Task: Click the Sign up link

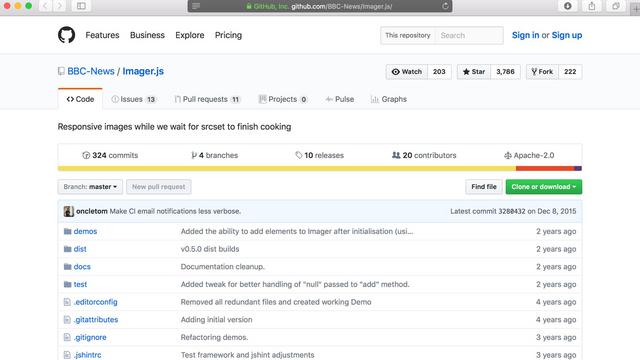Action: 567,35
